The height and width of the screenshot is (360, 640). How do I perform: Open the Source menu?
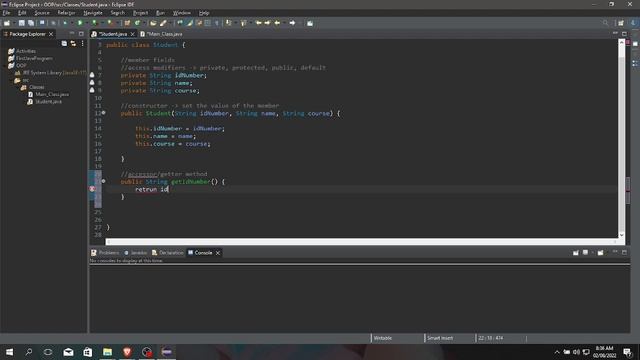point(42,13)
